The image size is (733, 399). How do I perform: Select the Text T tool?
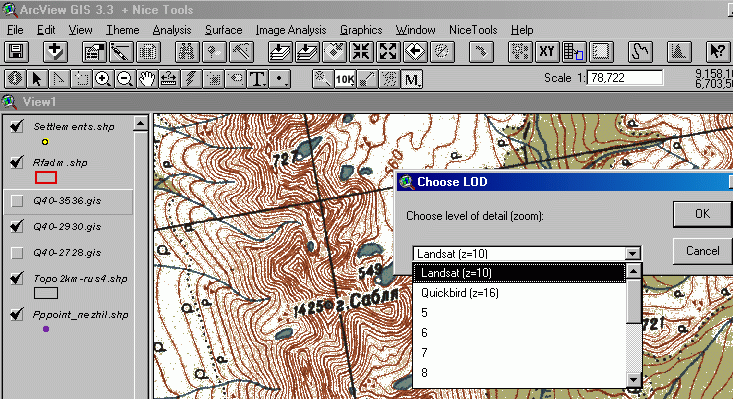click(257, 78)
